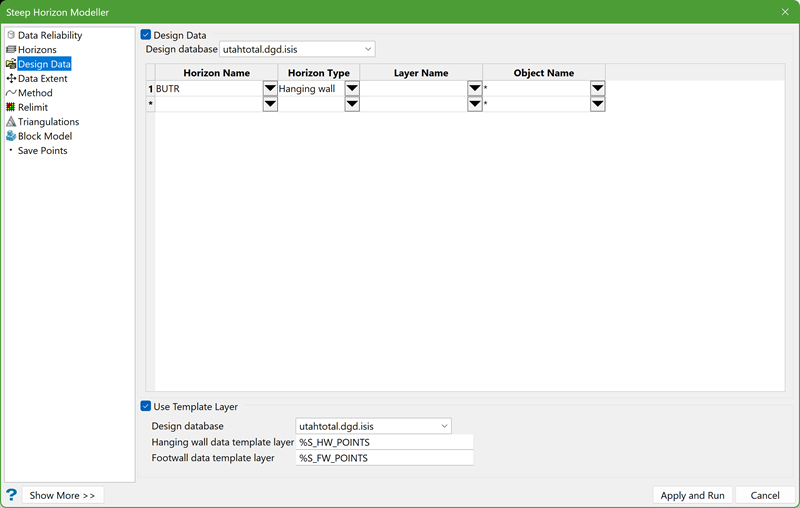Click the Triangulations triangle icon
Viewport: 800px width, 508px height.
pyautogui.click(x=11, y=122)
